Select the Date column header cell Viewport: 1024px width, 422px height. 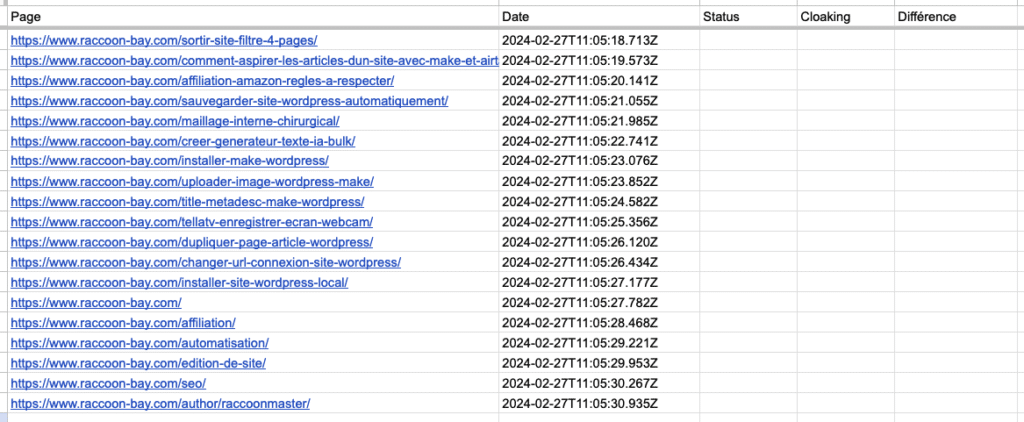[600, 17]
